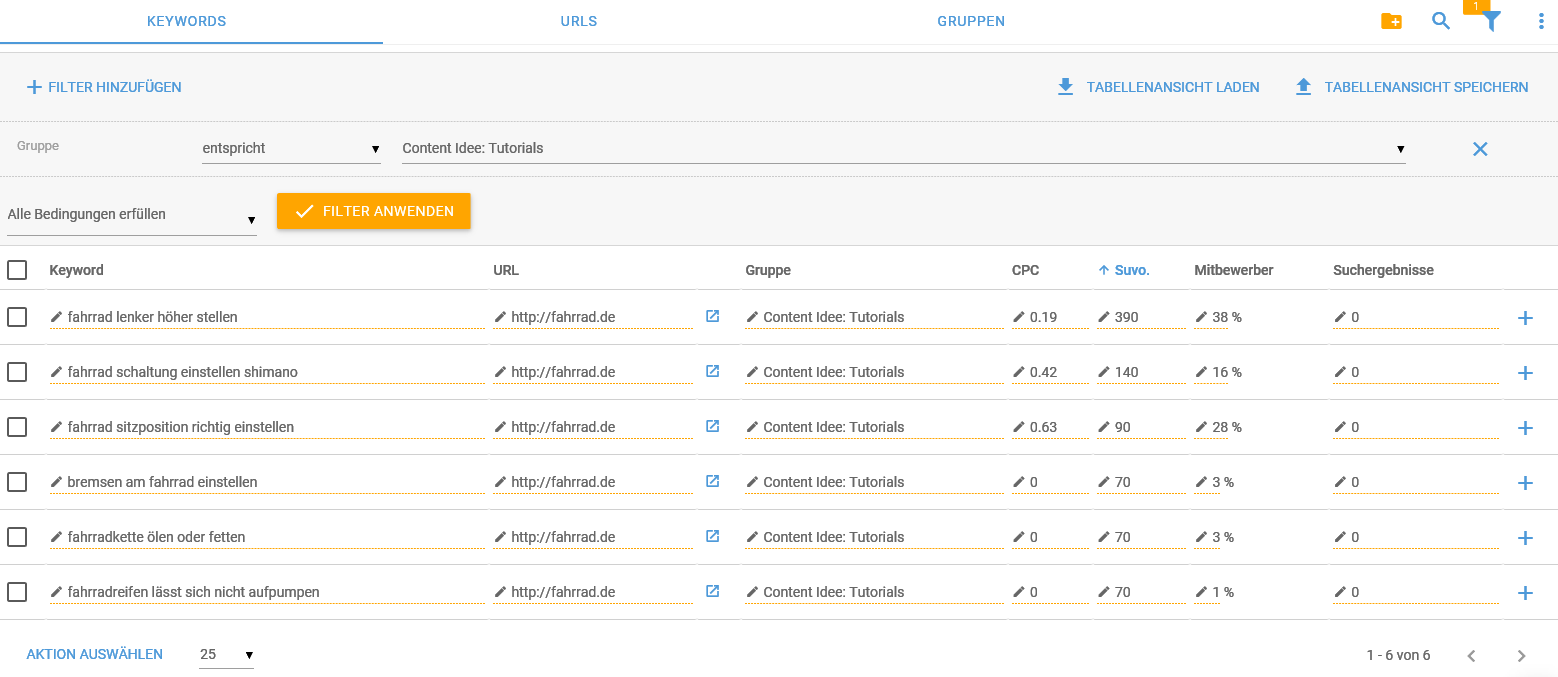Select checkbox for 'fahrradreifen lässt sich nicht aufpumpen'
Viewport: 1558px width, 677px height.
pos(17,592)
